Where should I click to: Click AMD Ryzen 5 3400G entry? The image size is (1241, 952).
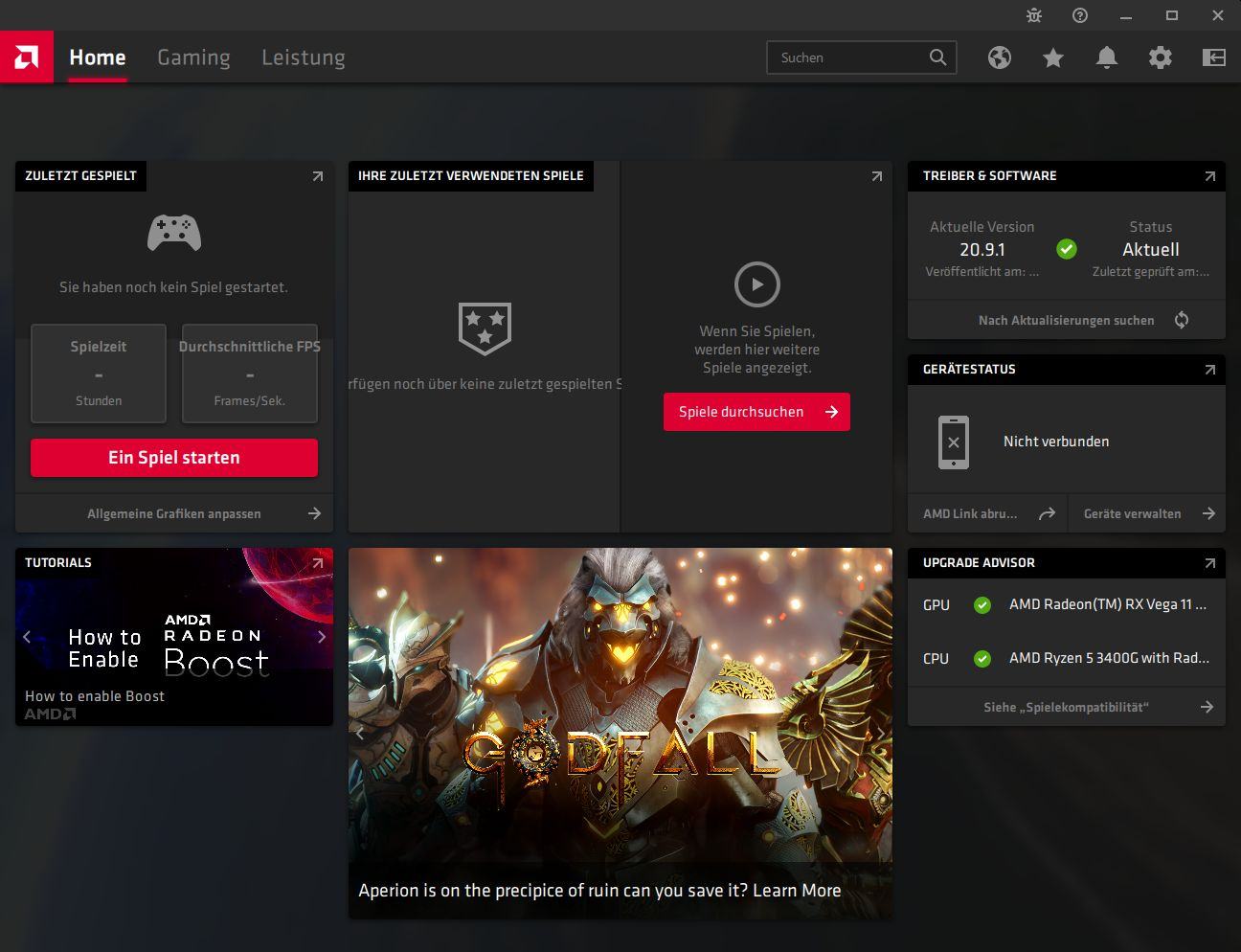(x=1109, y=659)
